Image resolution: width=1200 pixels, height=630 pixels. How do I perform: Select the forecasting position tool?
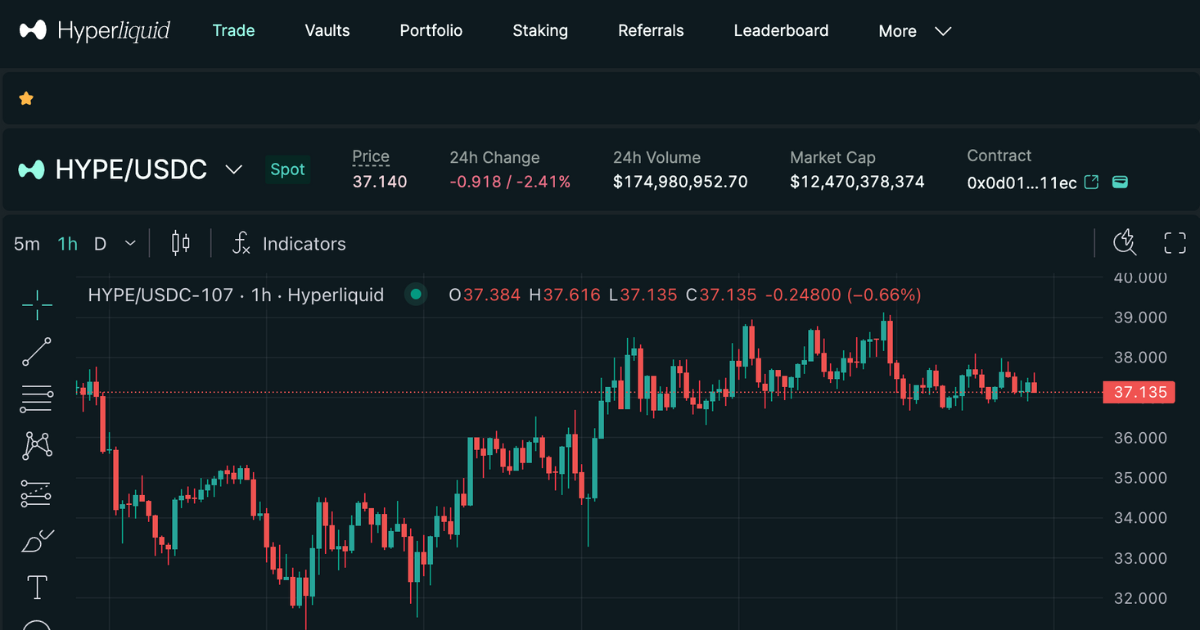point(37,493)
